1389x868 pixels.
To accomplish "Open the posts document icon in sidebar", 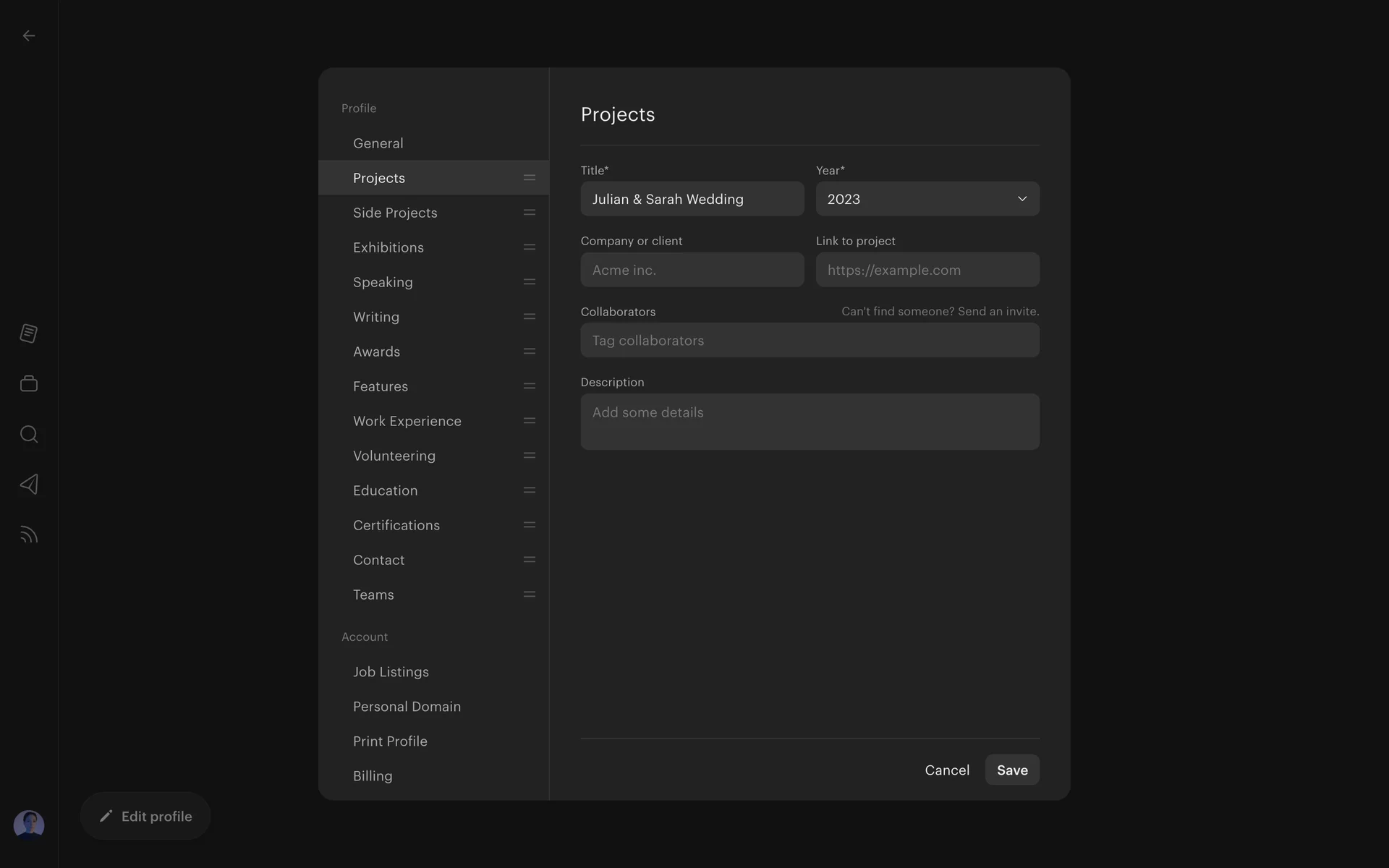I will (x=29, y=333).
